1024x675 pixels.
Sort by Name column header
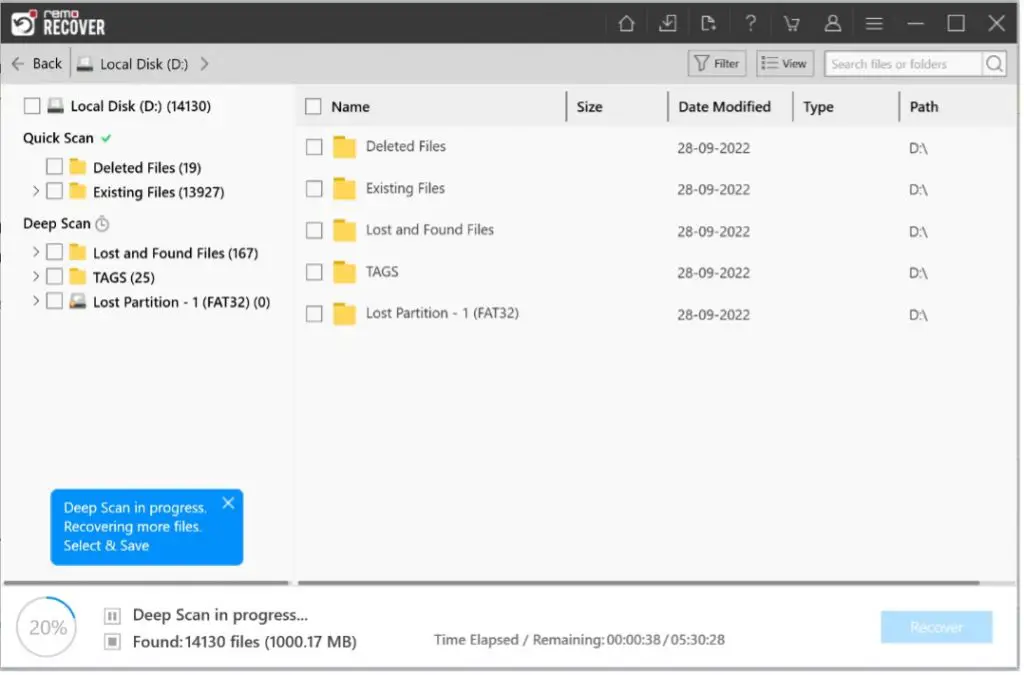point(351,107)
